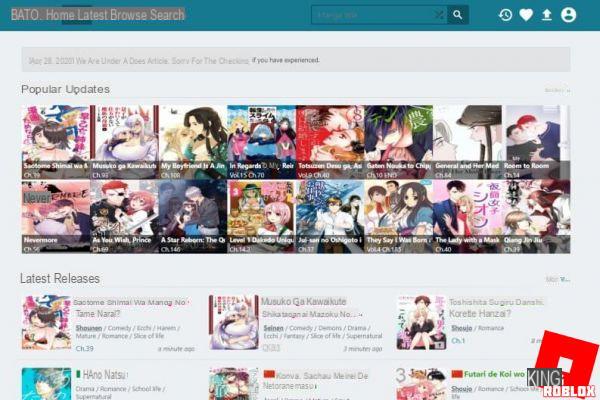Click the upload arrow icon
Screen dimensions: 600x400
(547, 15)
